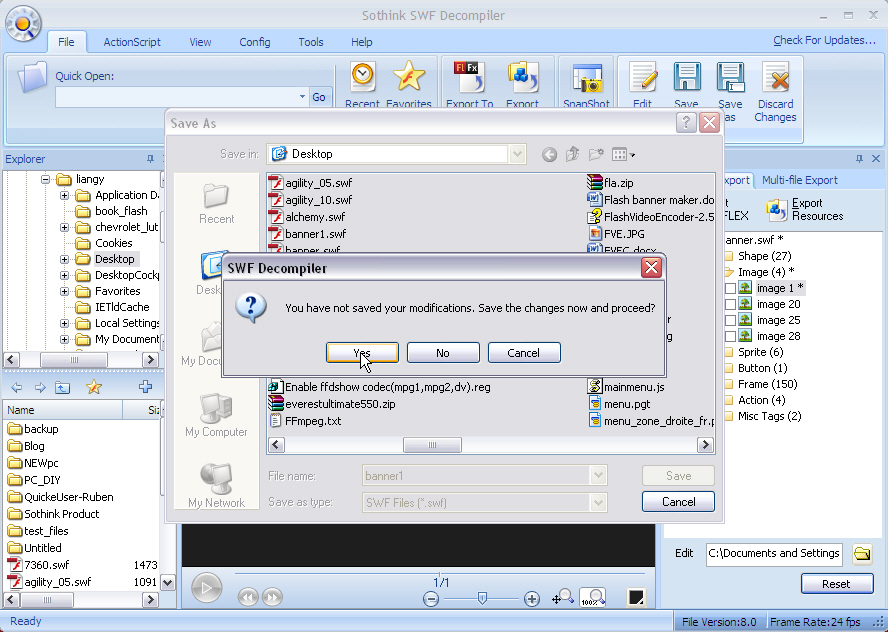Screen dimensions: 888x632
Task: Click the Check For Updates link
Action: click(x=825, y=40)
